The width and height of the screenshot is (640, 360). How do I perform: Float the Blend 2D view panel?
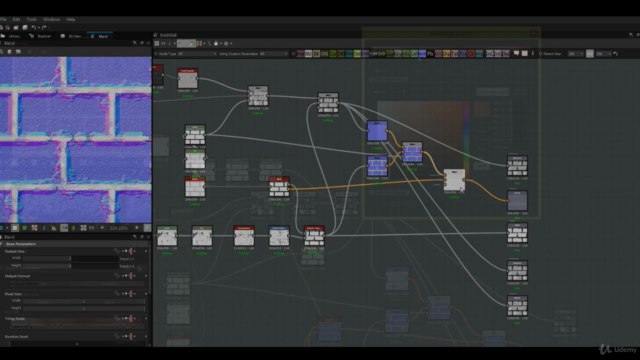pyautogui.click(x=142, y=43)
